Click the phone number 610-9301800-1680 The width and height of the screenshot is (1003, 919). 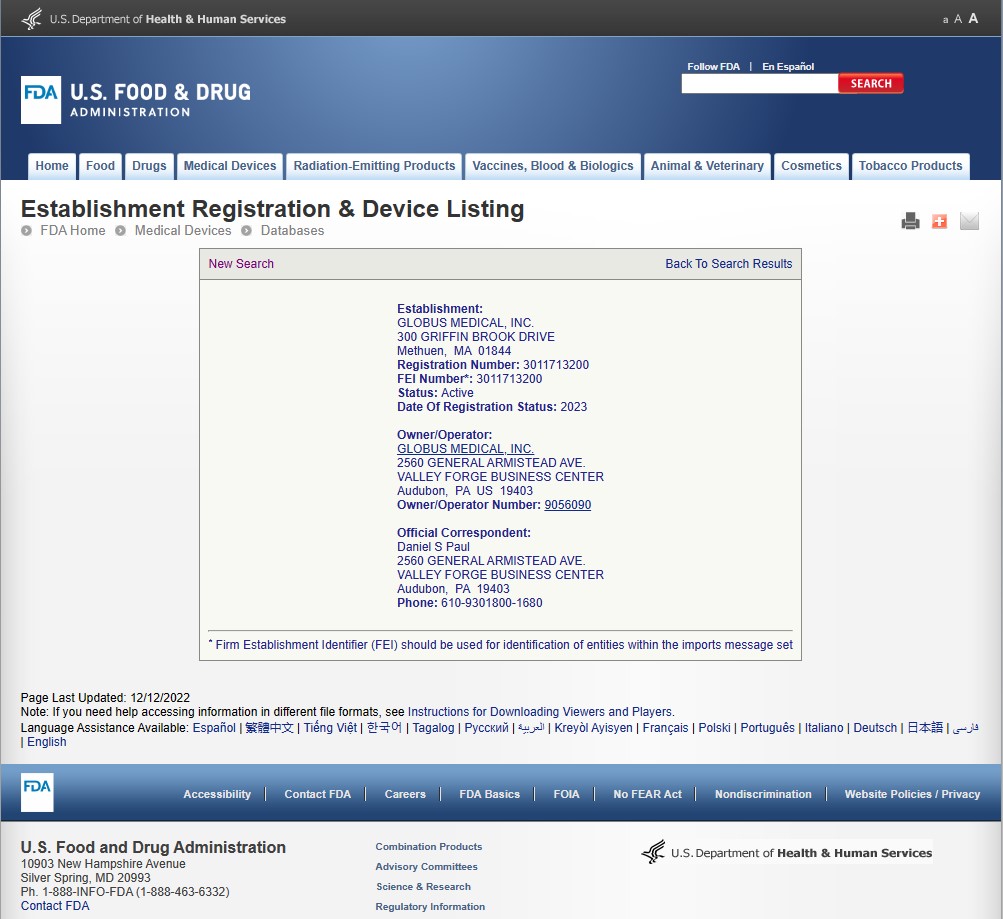(491, 602)
